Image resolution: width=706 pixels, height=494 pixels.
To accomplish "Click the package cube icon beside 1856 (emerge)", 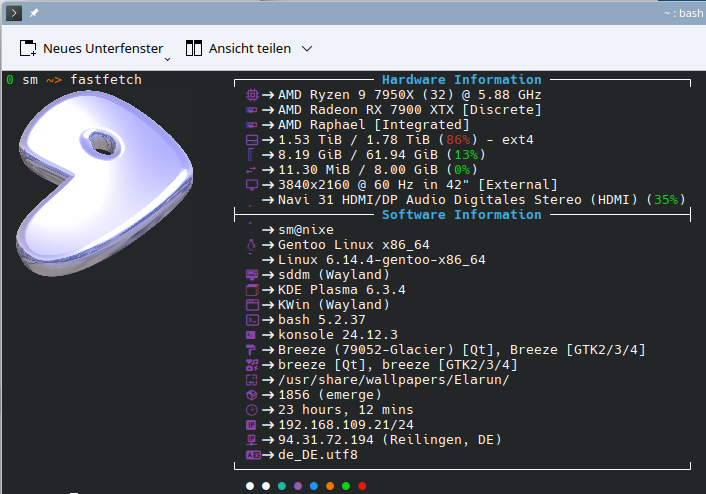I will pos(252,395).
